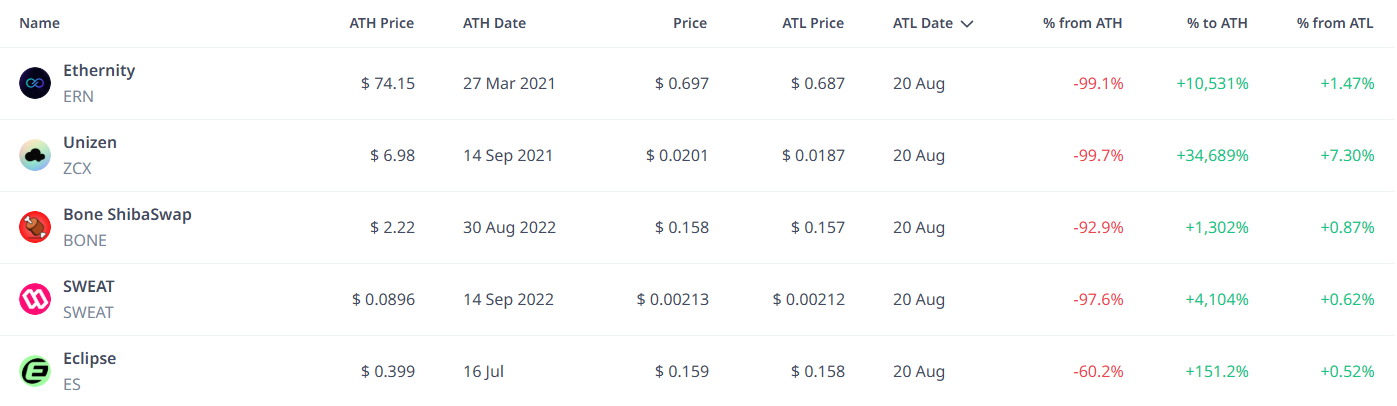Sort by % from ATH header

point(1083,23)
